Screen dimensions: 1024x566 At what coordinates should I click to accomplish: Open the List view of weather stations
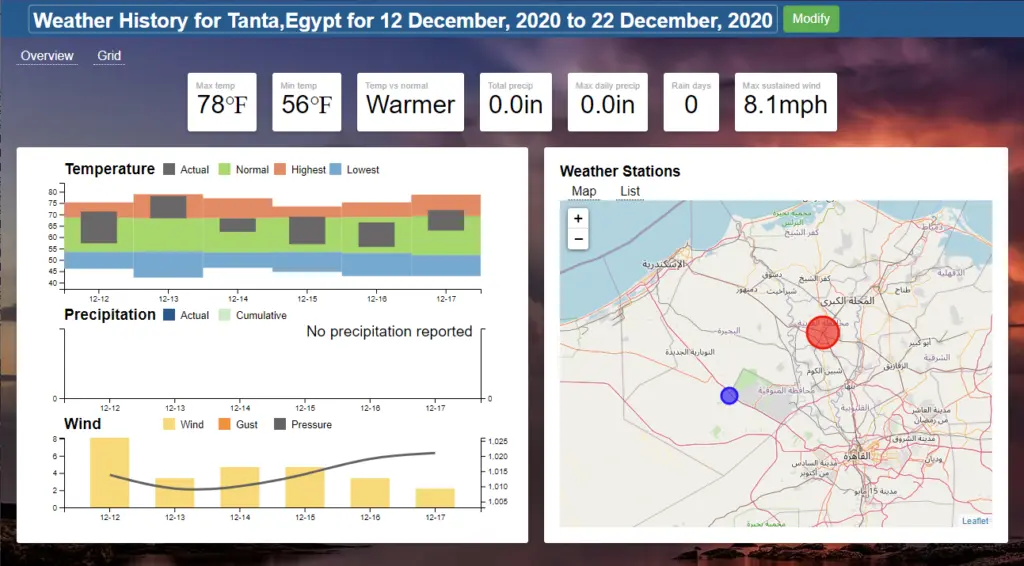coord(630,191)
